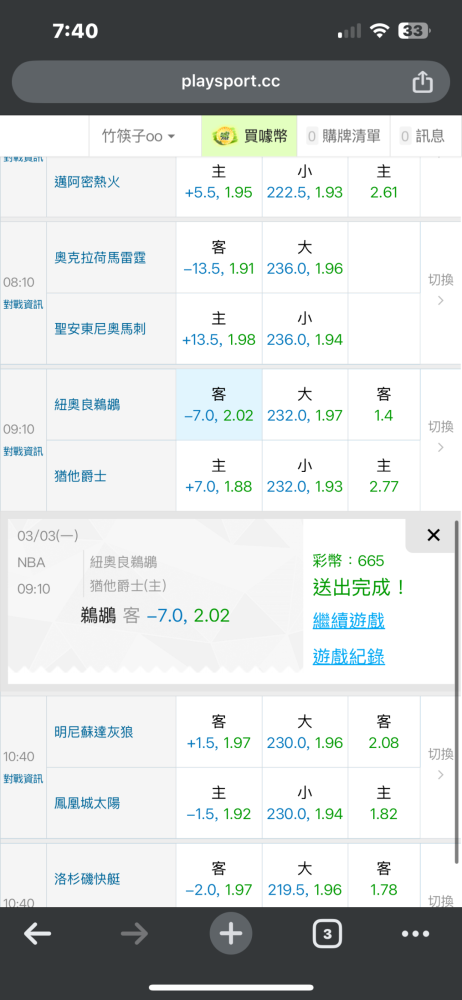The width and height of the screenshot is (462, 1000).
Task: Select under 小 236.0, 1.94
Action: pyautogui.click(x=305, y=328)
